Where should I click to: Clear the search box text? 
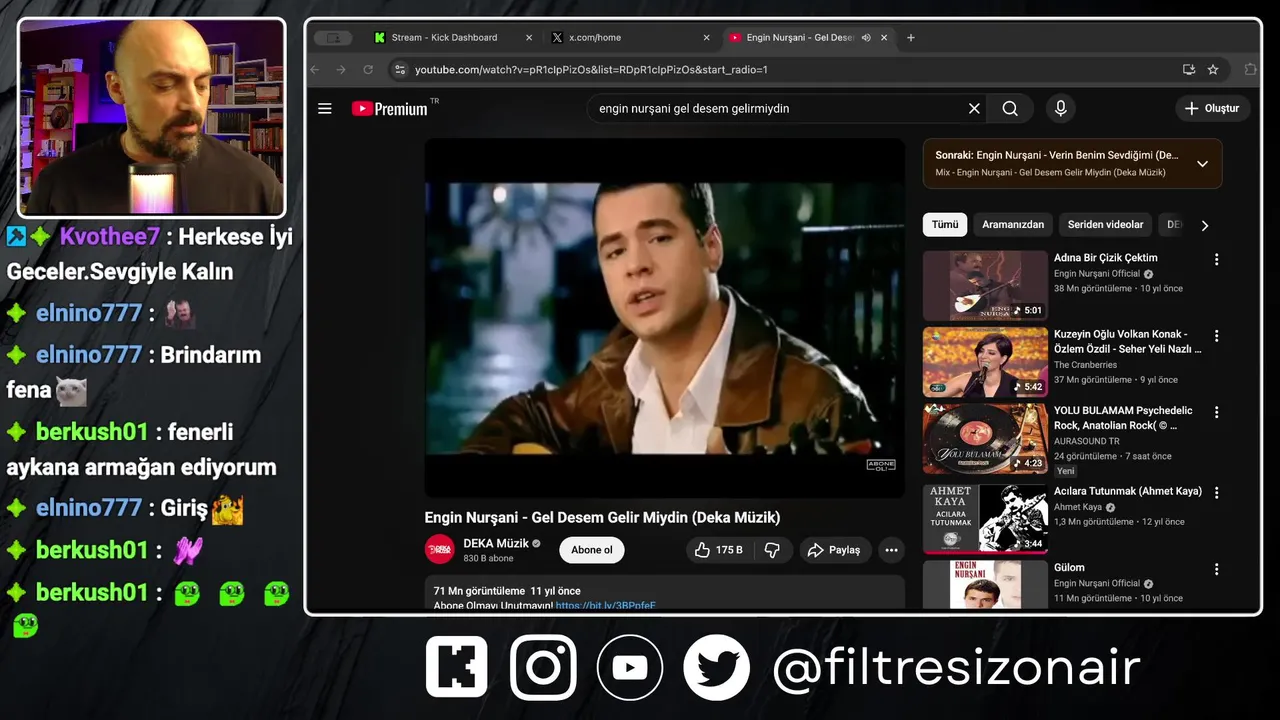[x=974, y=108]
